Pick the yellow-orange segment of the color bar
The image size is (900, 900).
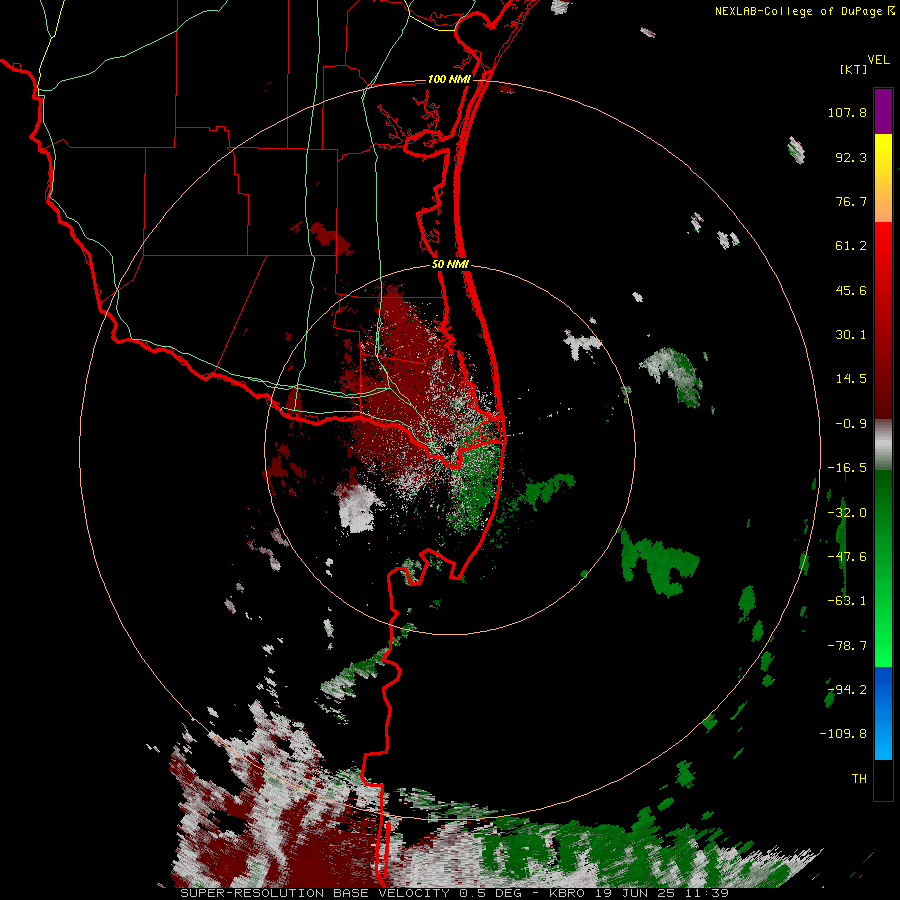(883, 178)
